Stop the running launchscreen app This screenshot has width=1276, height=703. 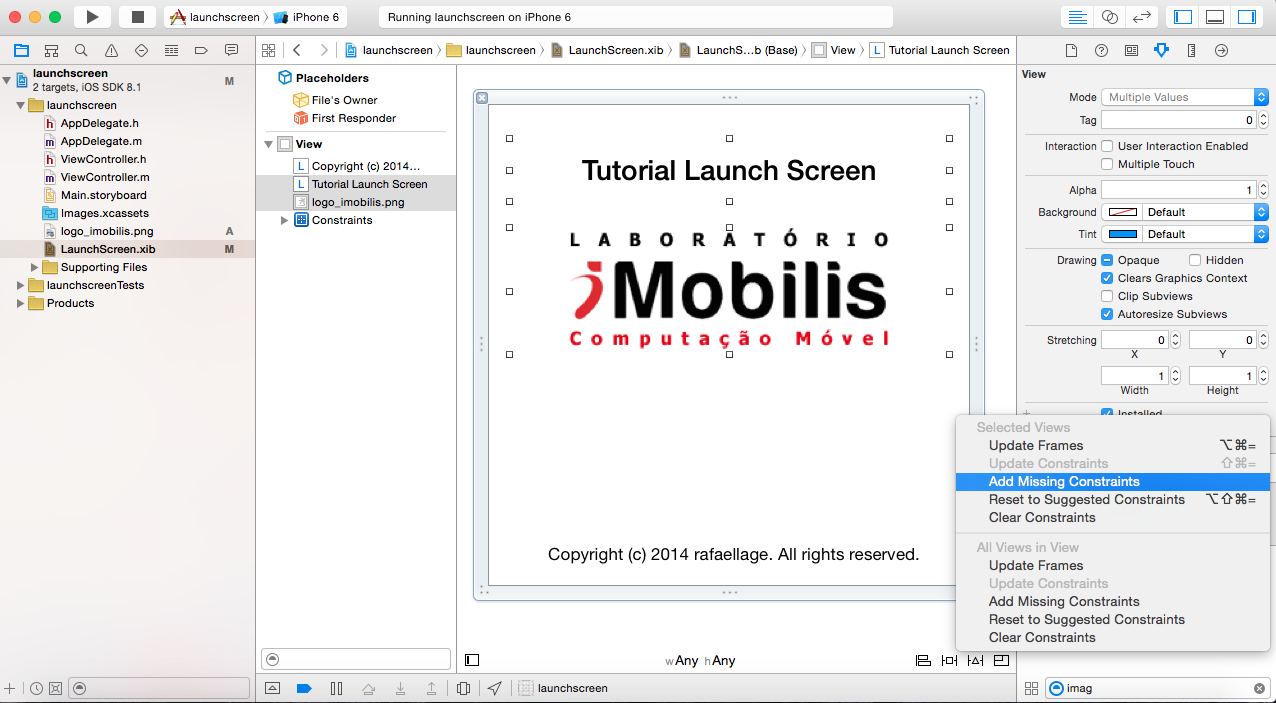(138, 17)
